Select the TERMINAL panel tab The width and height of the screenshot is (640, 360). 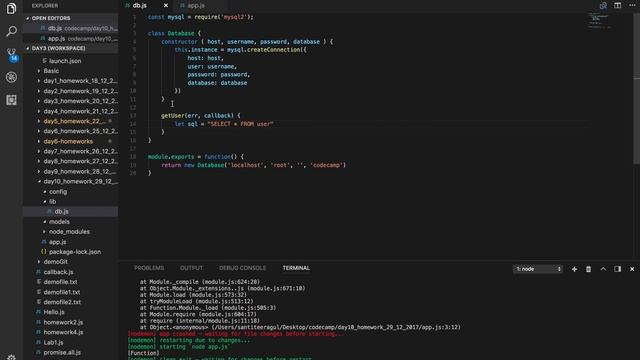[296, 268]
